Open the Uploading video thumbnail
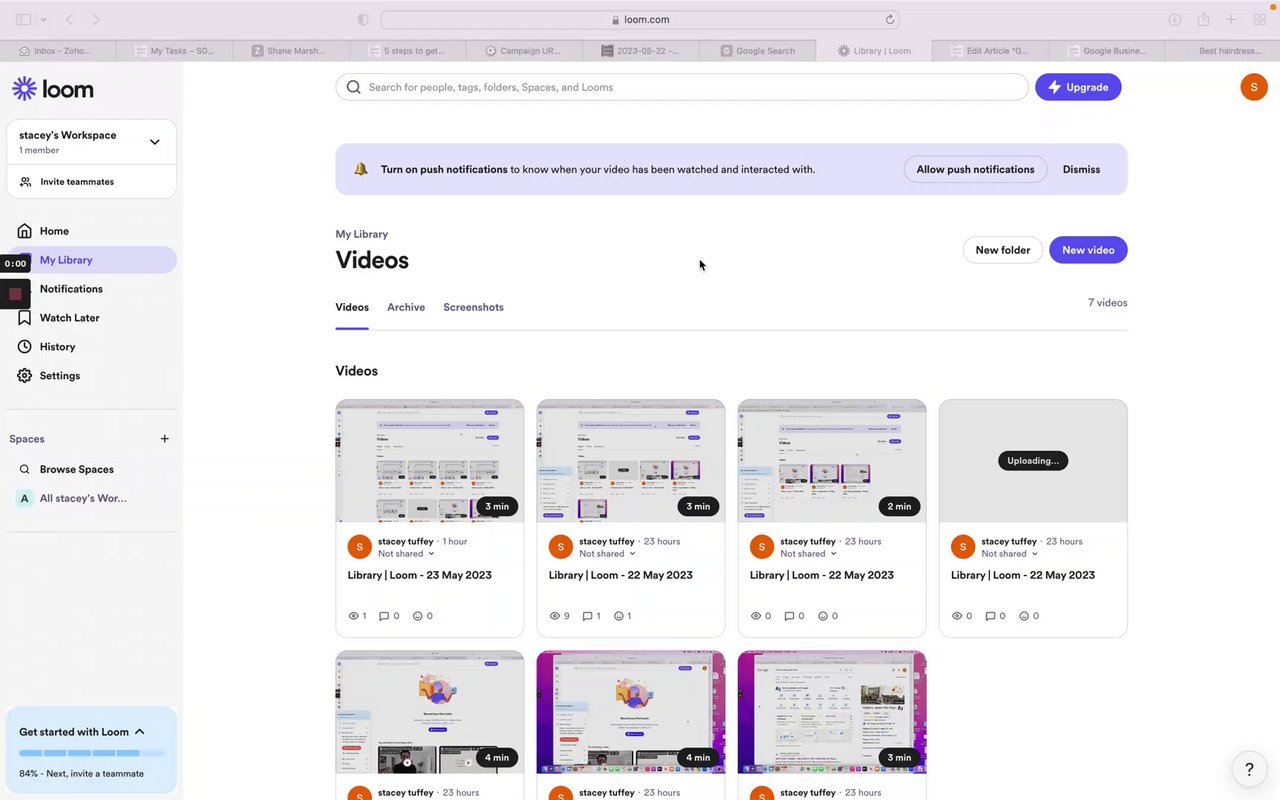Screen dimensions: 1280x800 (x=1033, y=461)
